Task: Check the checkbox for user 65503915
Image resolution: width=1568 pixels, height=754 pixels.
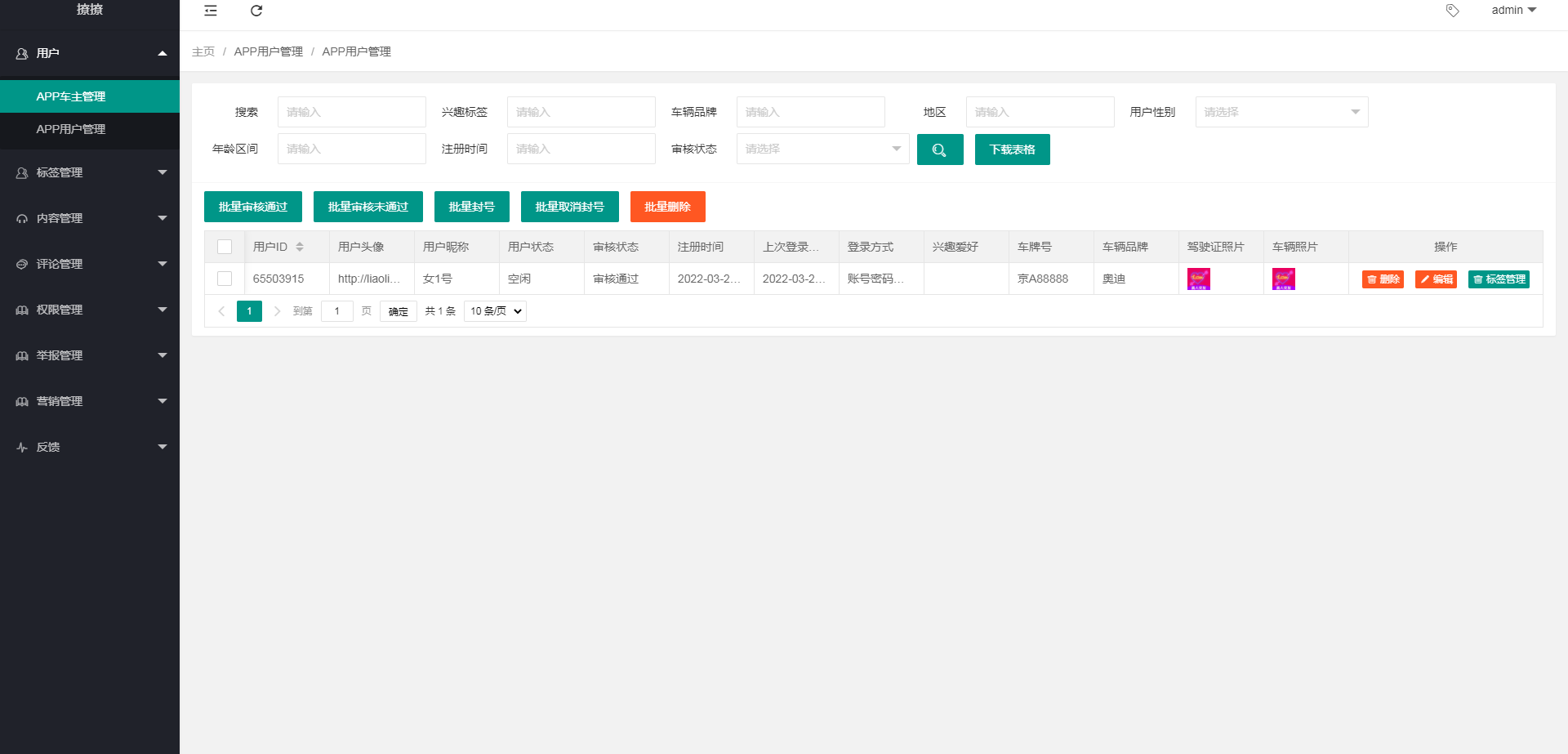Action: click(x=225, y=279)
